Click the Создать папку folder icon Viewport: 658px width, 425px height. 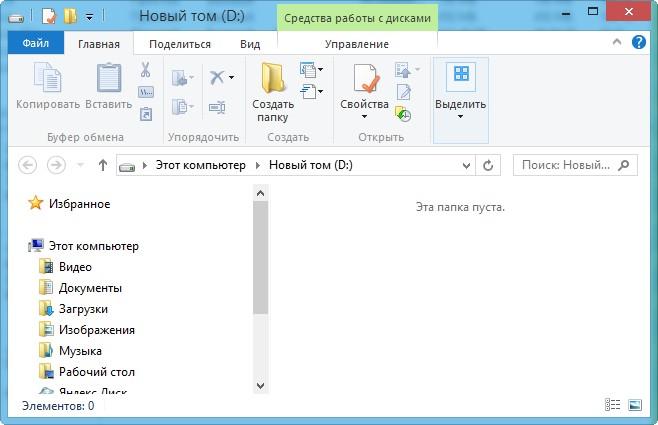point(273,78)
